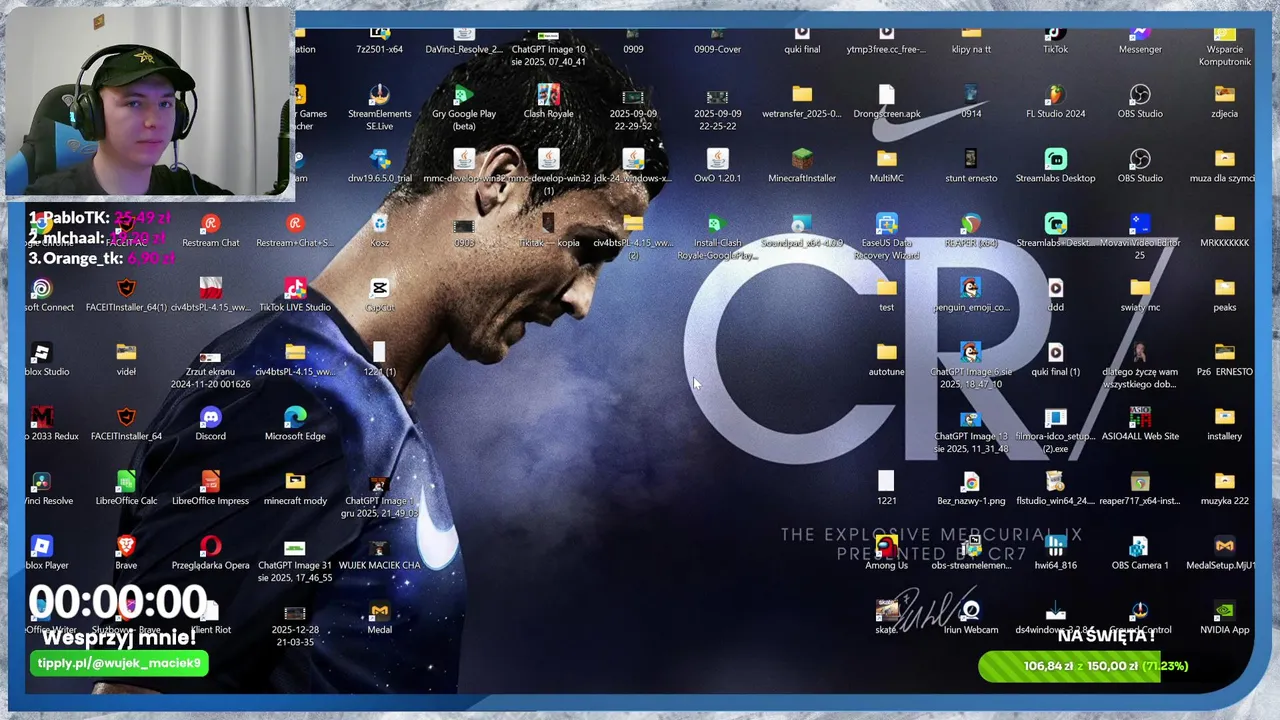Launch TikTok LIVE Studio
Screen dimensions: 1280x720
coord(295,294)
